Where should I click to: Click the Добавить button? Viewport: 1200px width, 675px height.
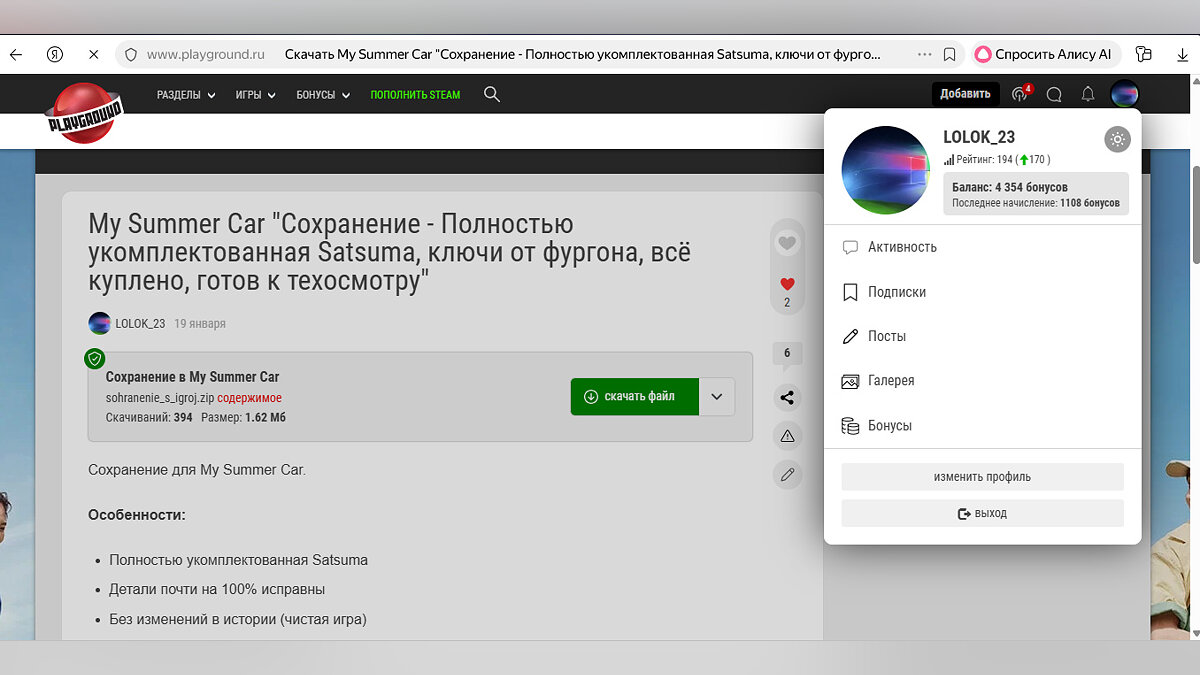966,94
